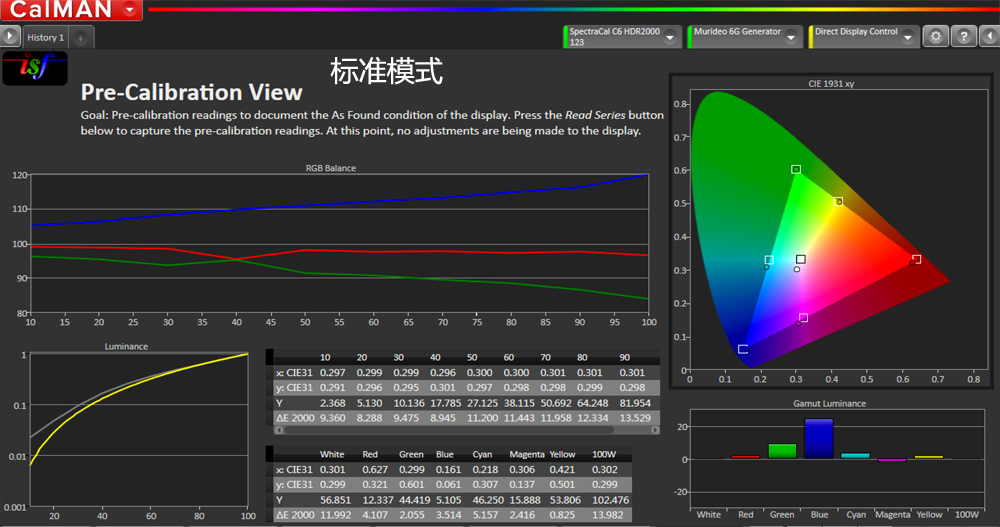The height and width of the screenshot is (527, 1000).
Task: Click the green primary target on CIE chart
Action: pos(796,170)
